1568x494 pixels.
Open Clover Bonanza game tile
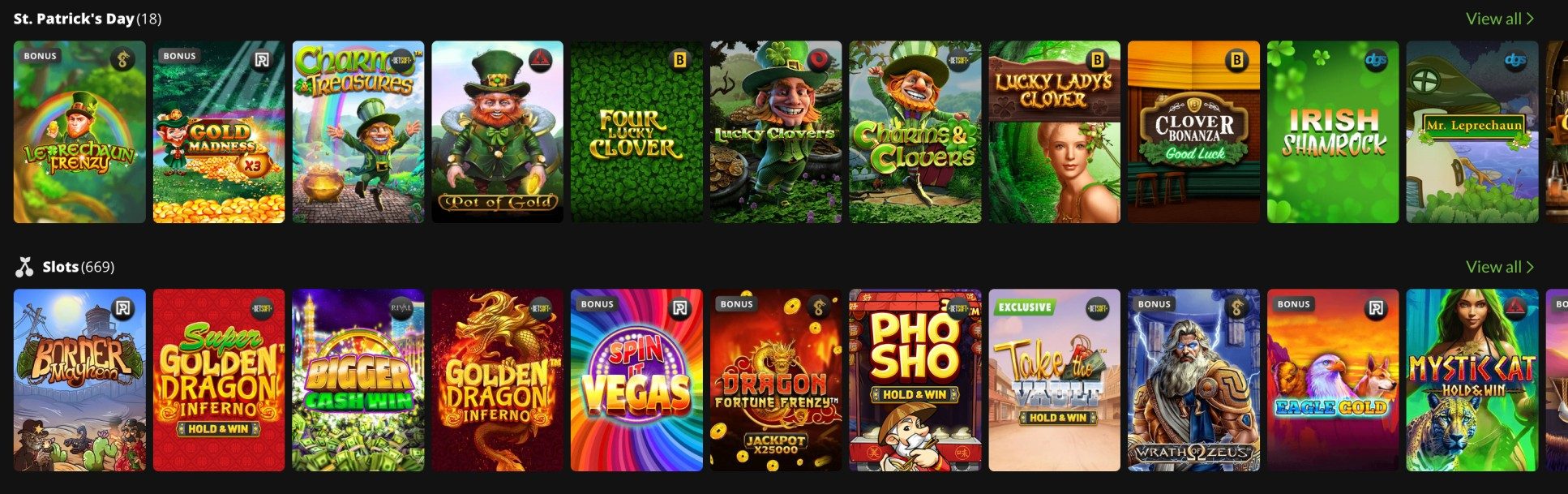(1193, 132)
